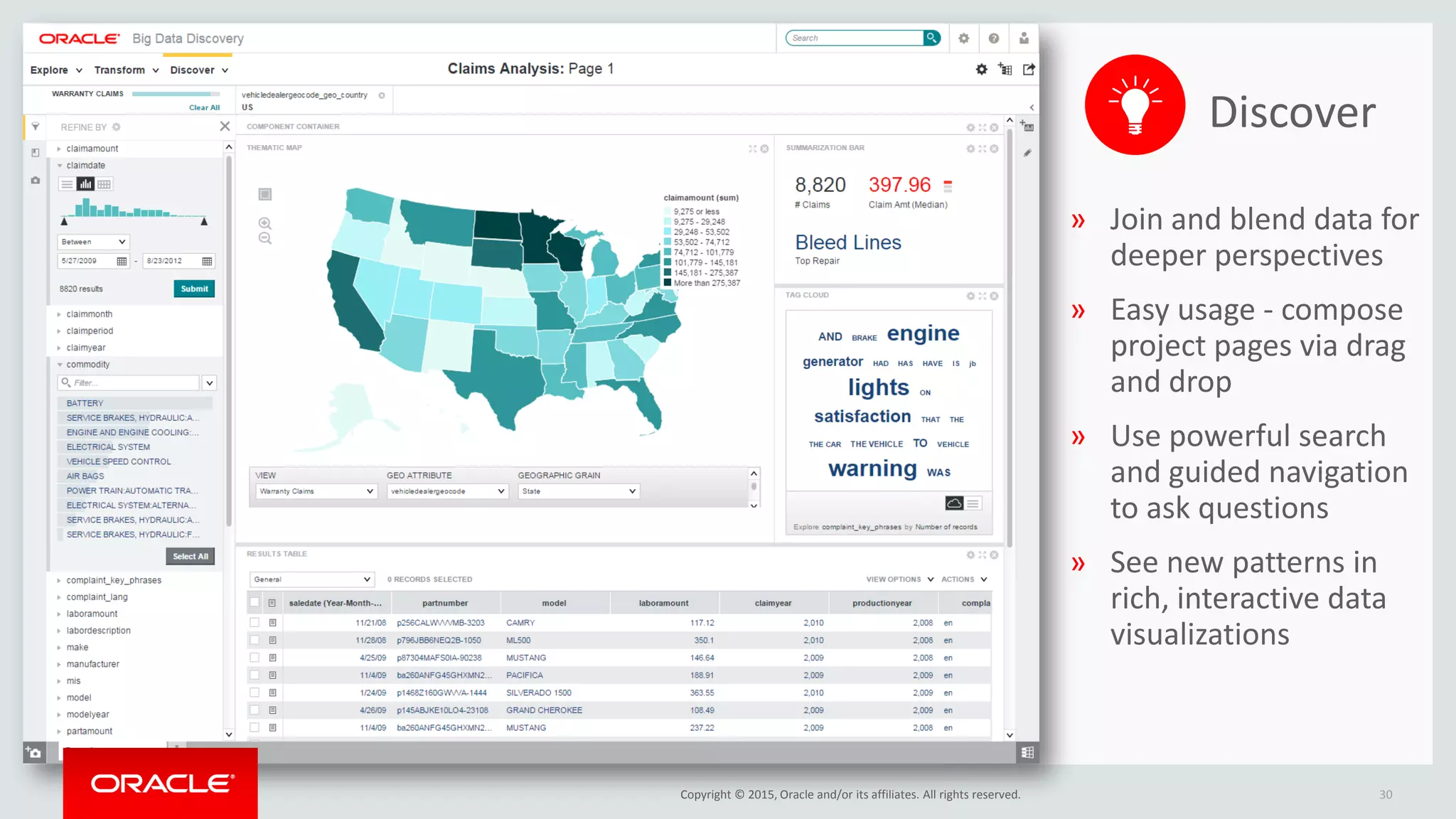
Task: Click left handle of claimdate range slider
Action: point(64,222)
